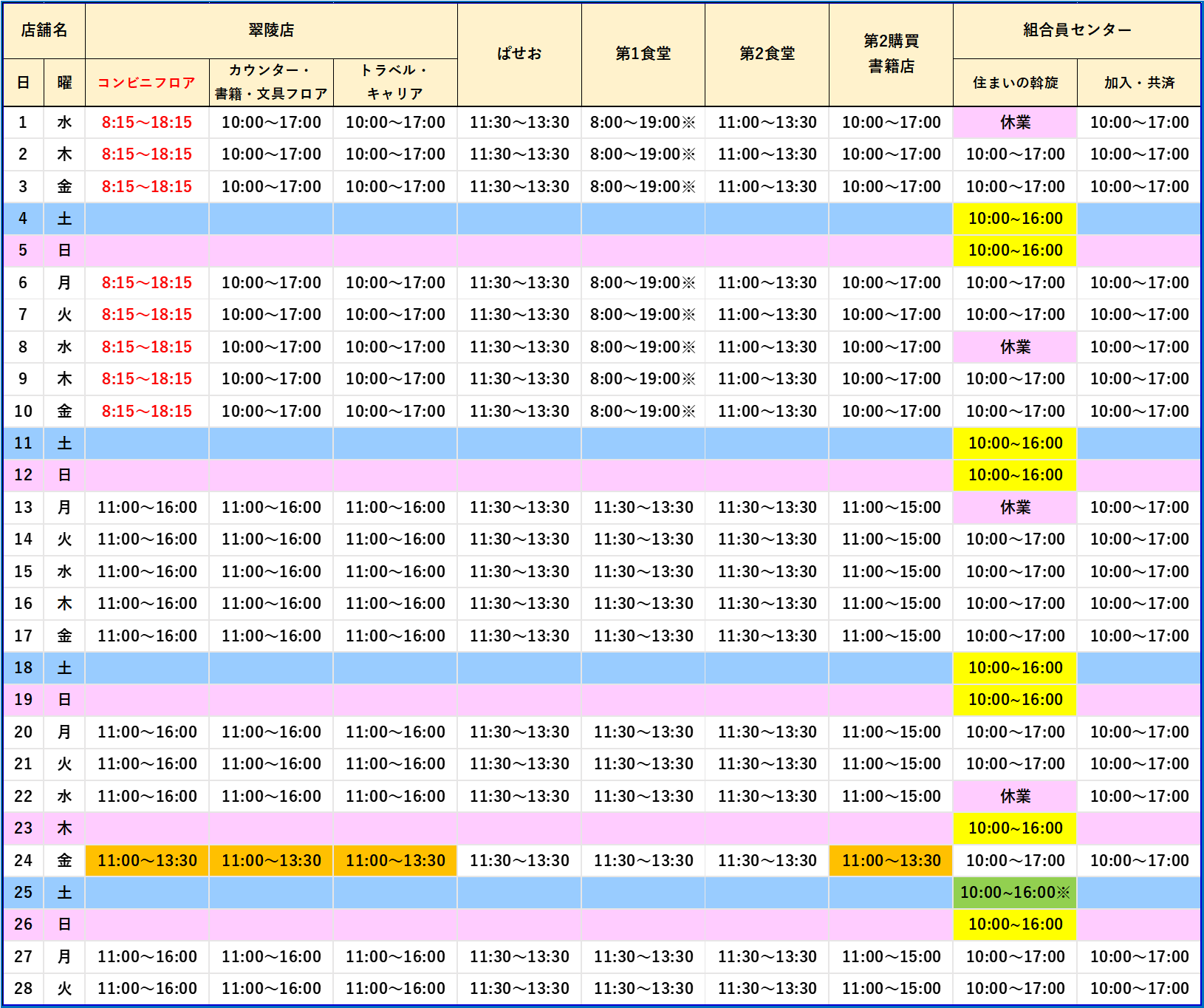
Task: Click red 8:15~18:15 in day 6 row
Action: pyautogui.click(x=147, y=283)
